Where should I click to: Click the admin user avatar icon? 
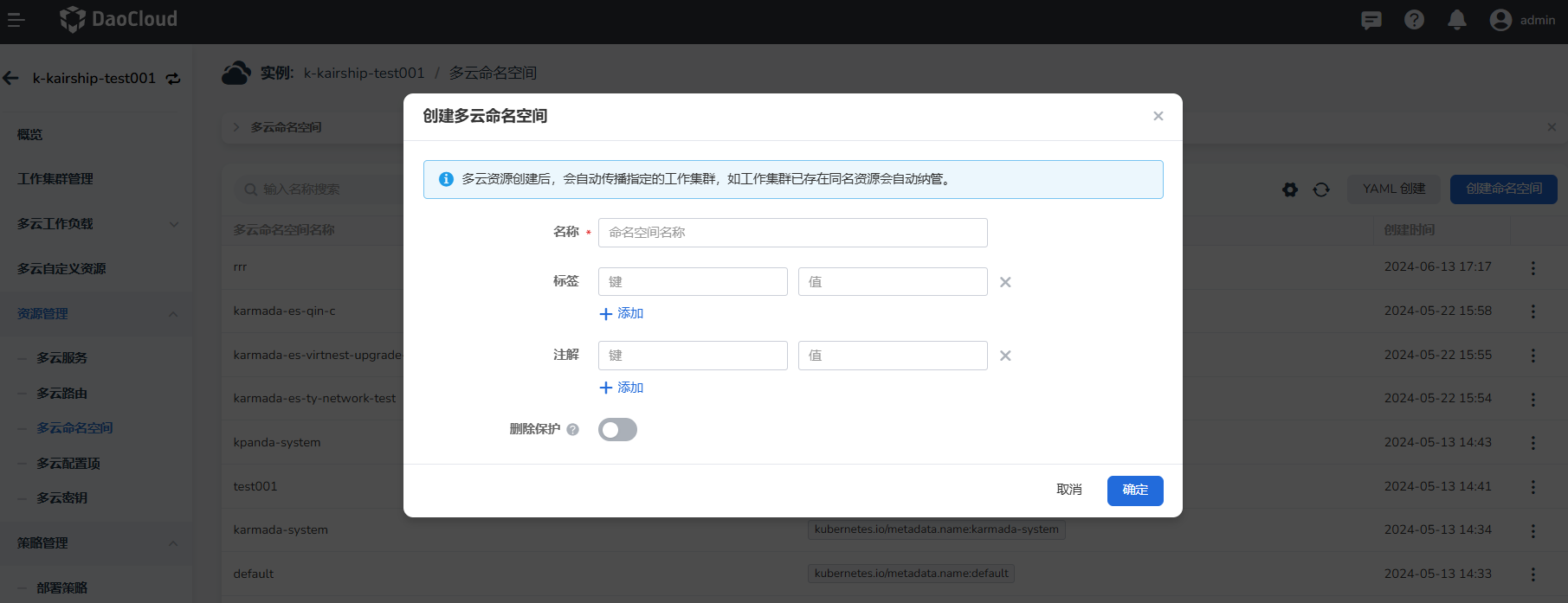[1500, 20]
